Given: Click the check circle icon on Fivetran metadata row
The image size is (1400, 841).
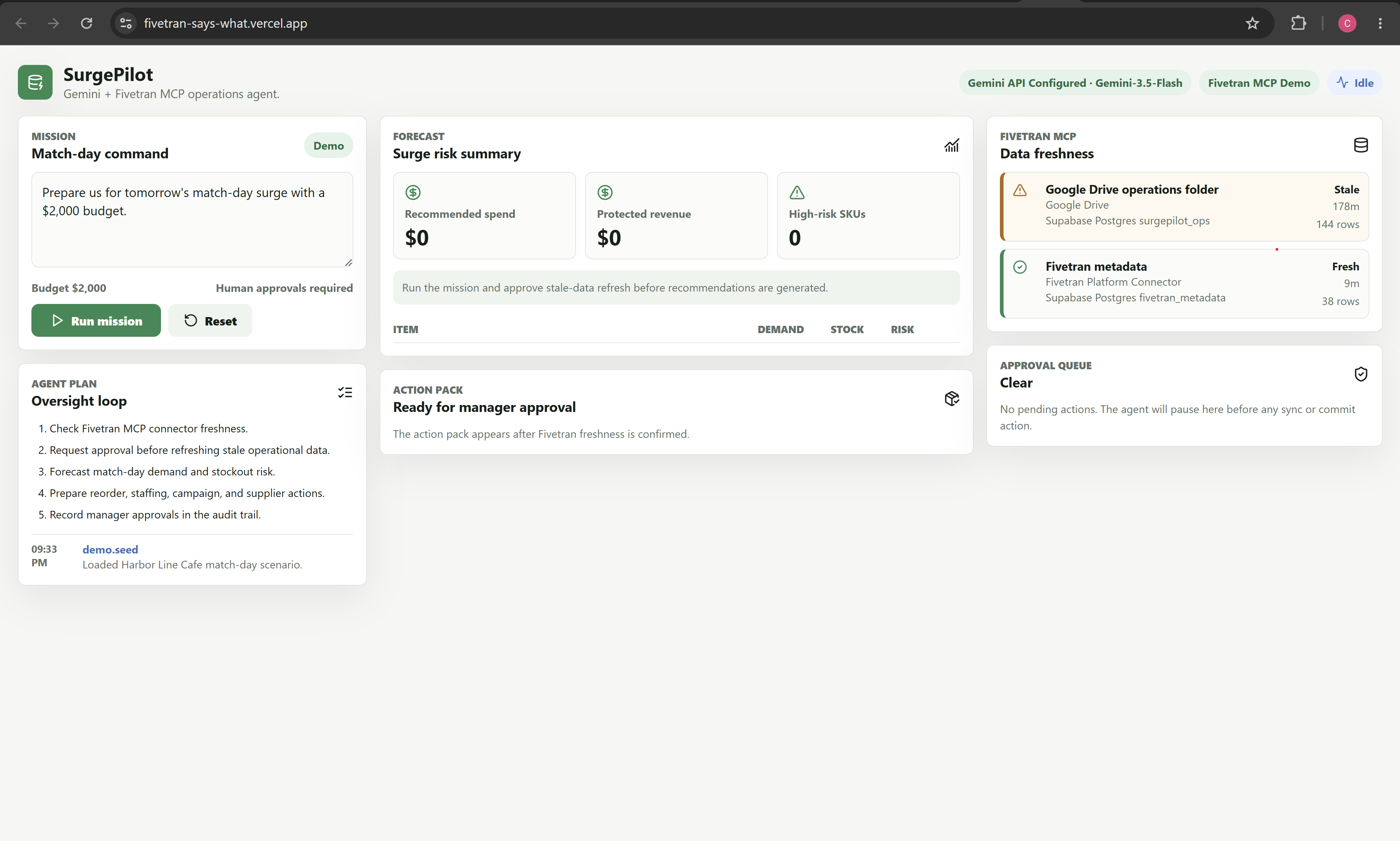Looking at the screenshot, I should tap(1020, 267).
